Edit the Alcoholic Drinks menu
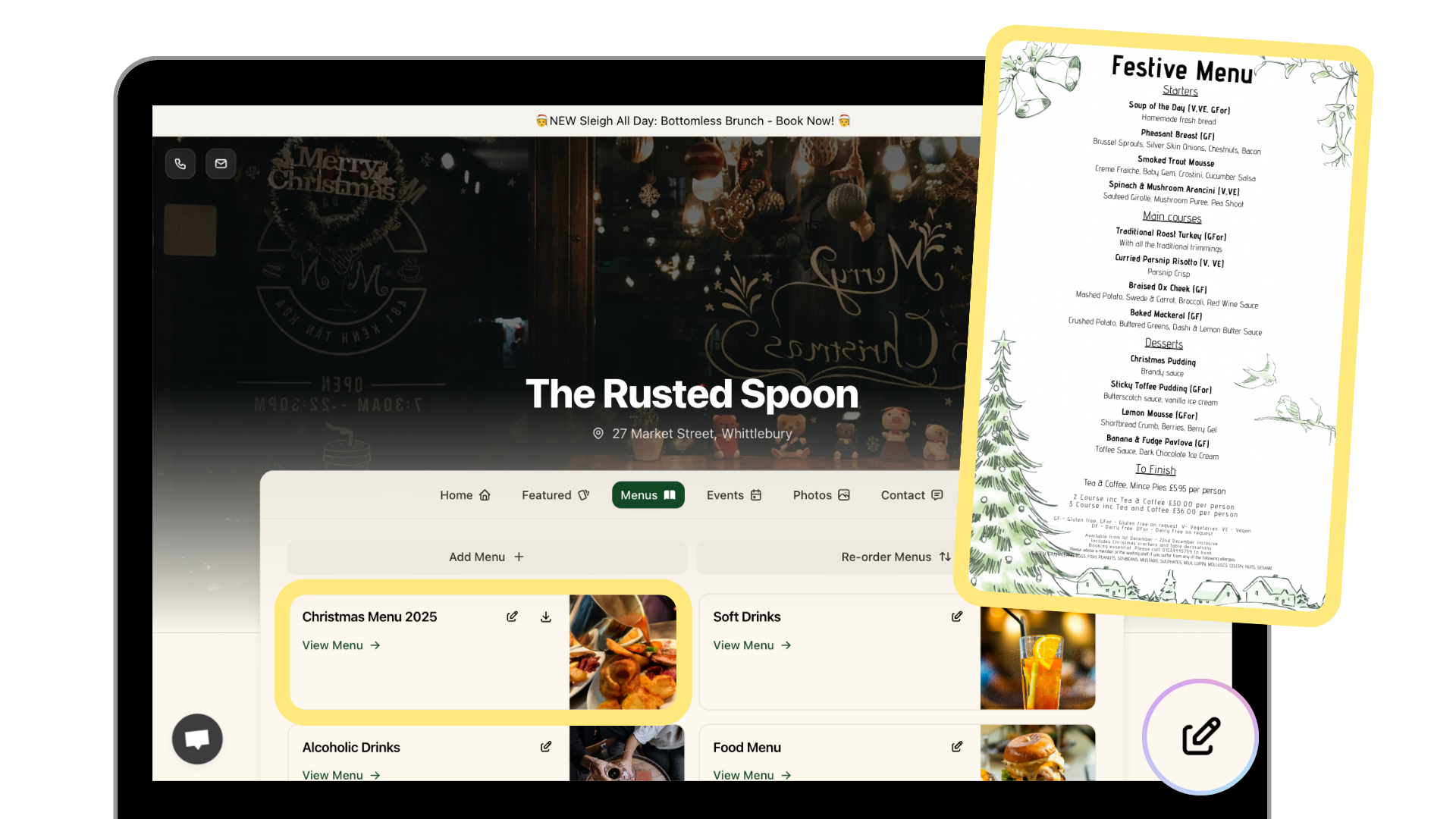The image size is (1456, 819). click(546, 747)
